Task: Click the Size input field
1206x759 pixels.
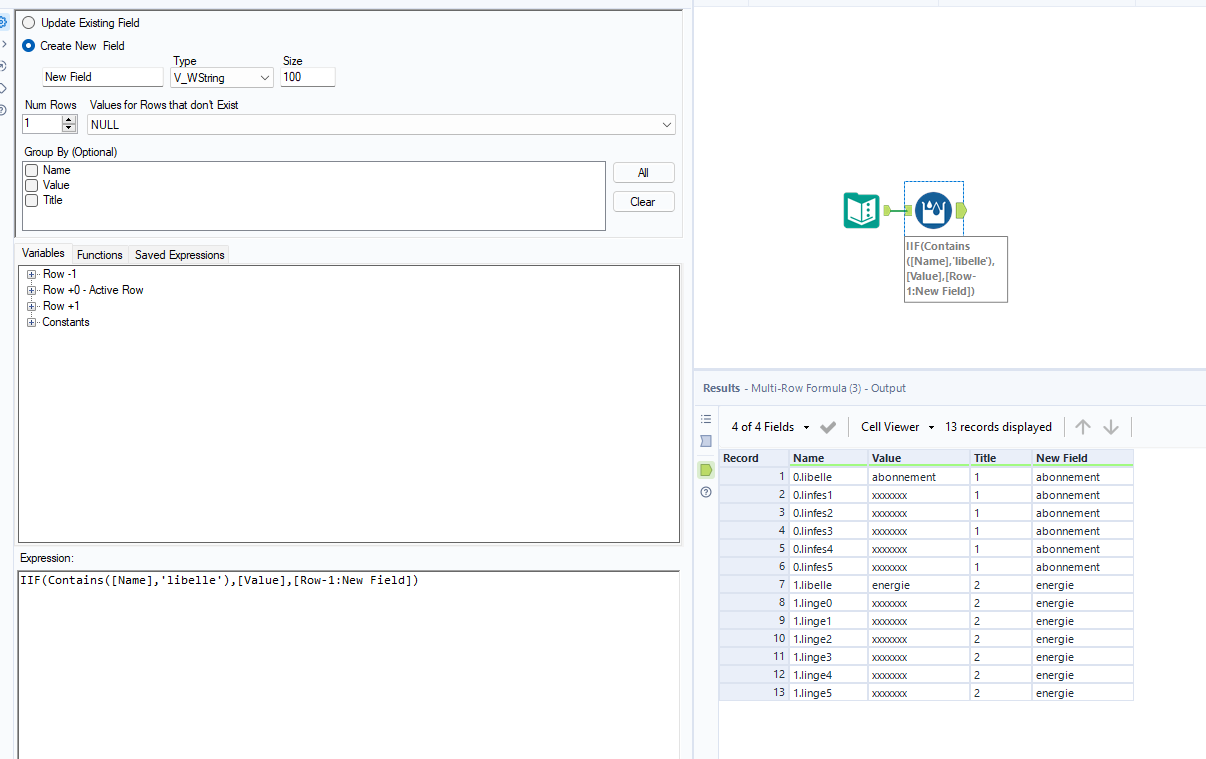Action: [307, 77]
